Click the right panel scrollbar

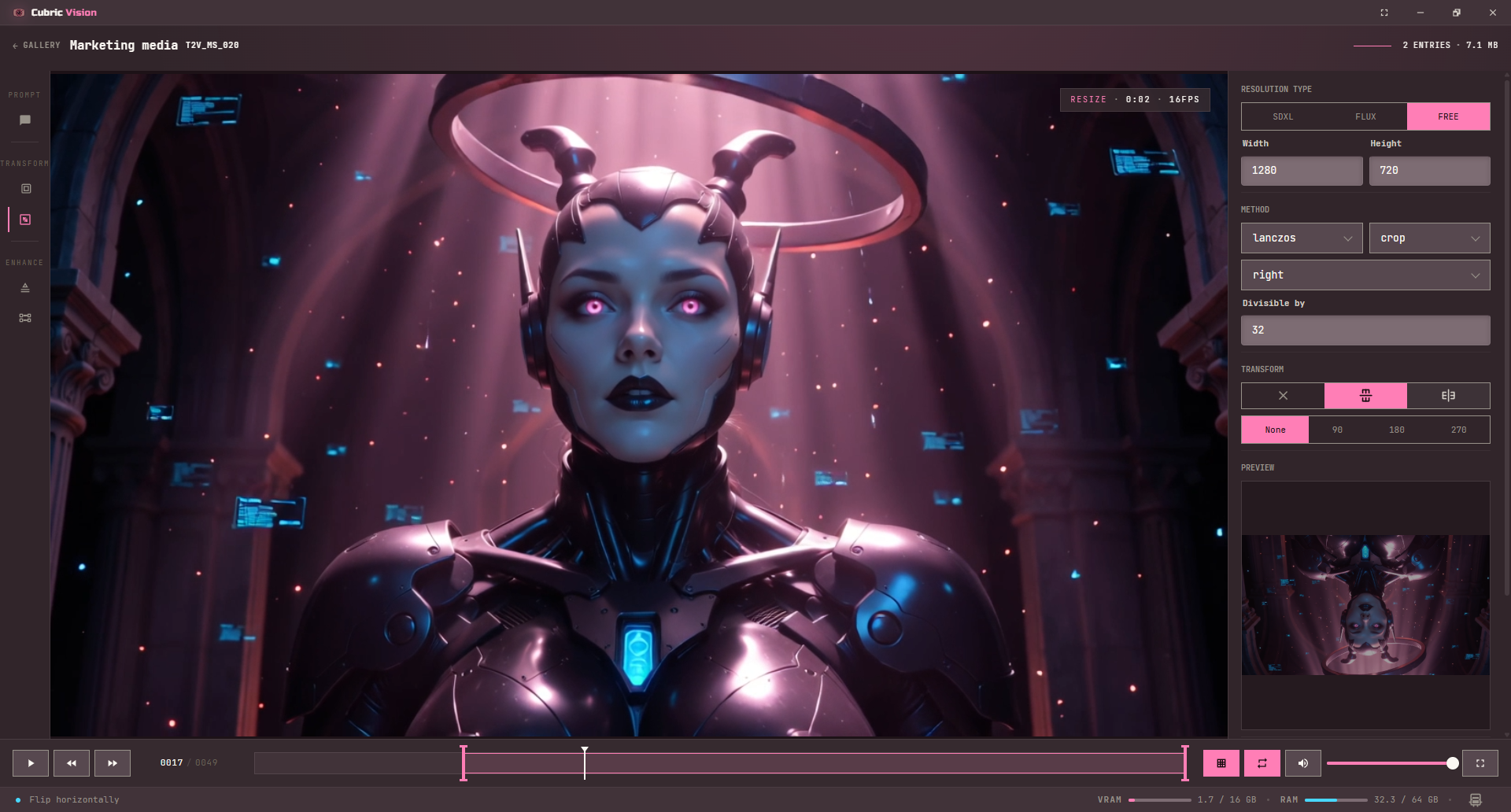click(x=1506, y=338)
